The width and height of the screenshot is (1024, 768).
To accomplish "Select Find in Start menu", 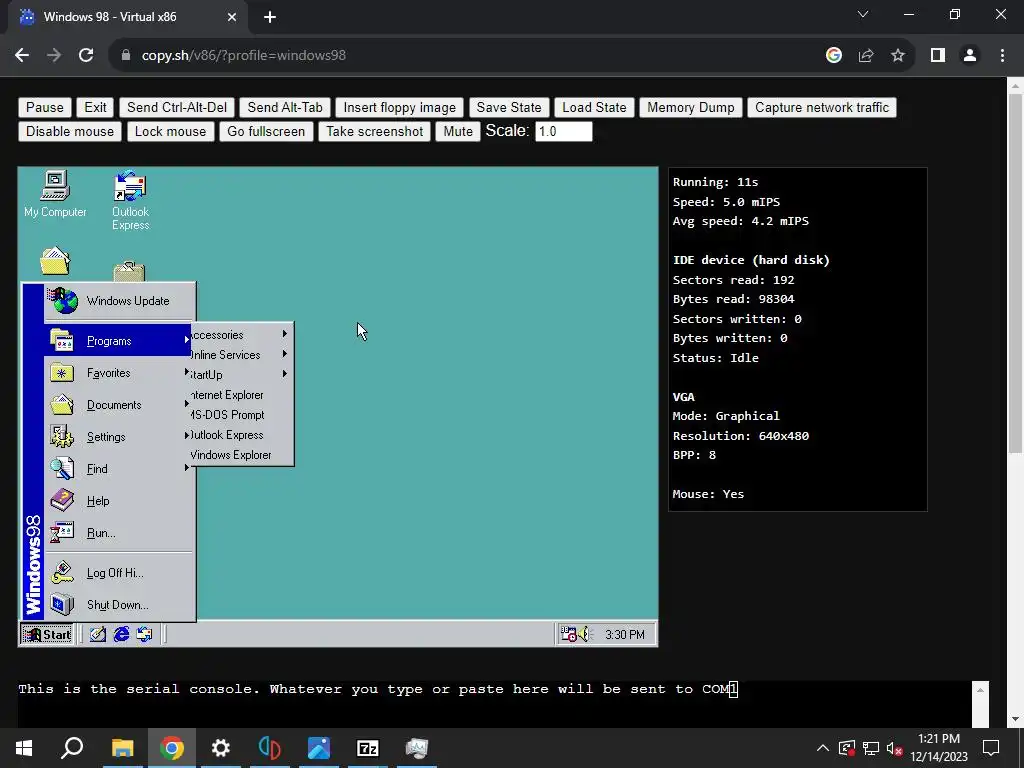I will click(x=118, y=469).
